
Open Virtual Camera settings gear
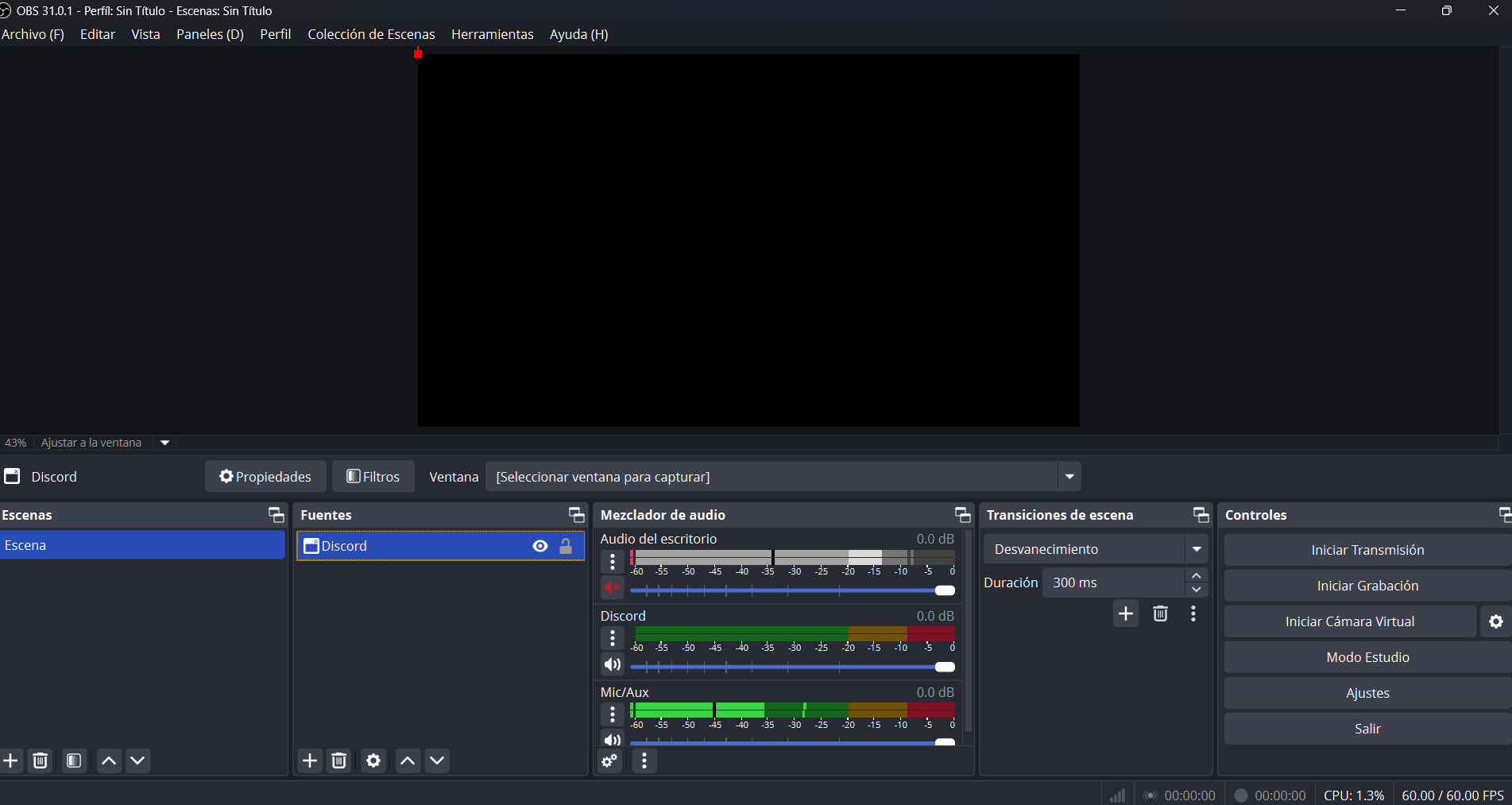click(x=1495, y=621)
